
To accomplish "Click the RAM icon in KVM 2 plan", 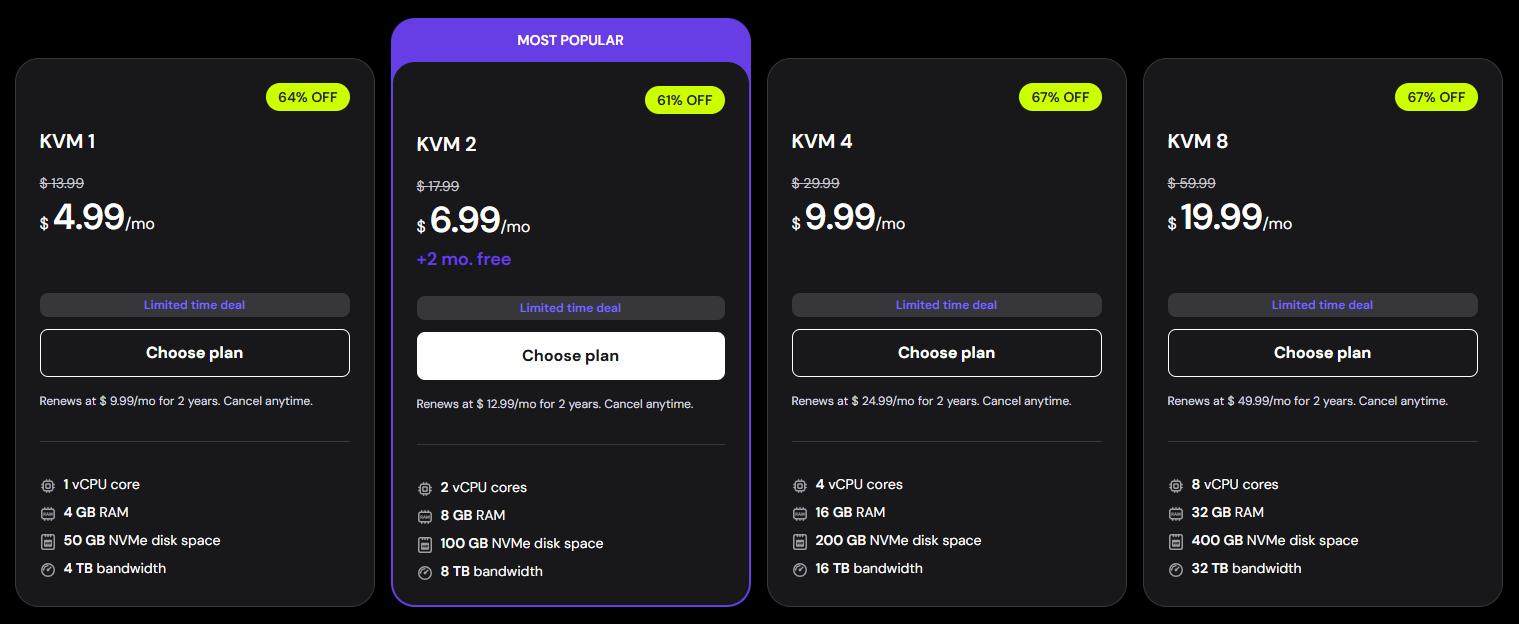I will click(x=424, y=516).
